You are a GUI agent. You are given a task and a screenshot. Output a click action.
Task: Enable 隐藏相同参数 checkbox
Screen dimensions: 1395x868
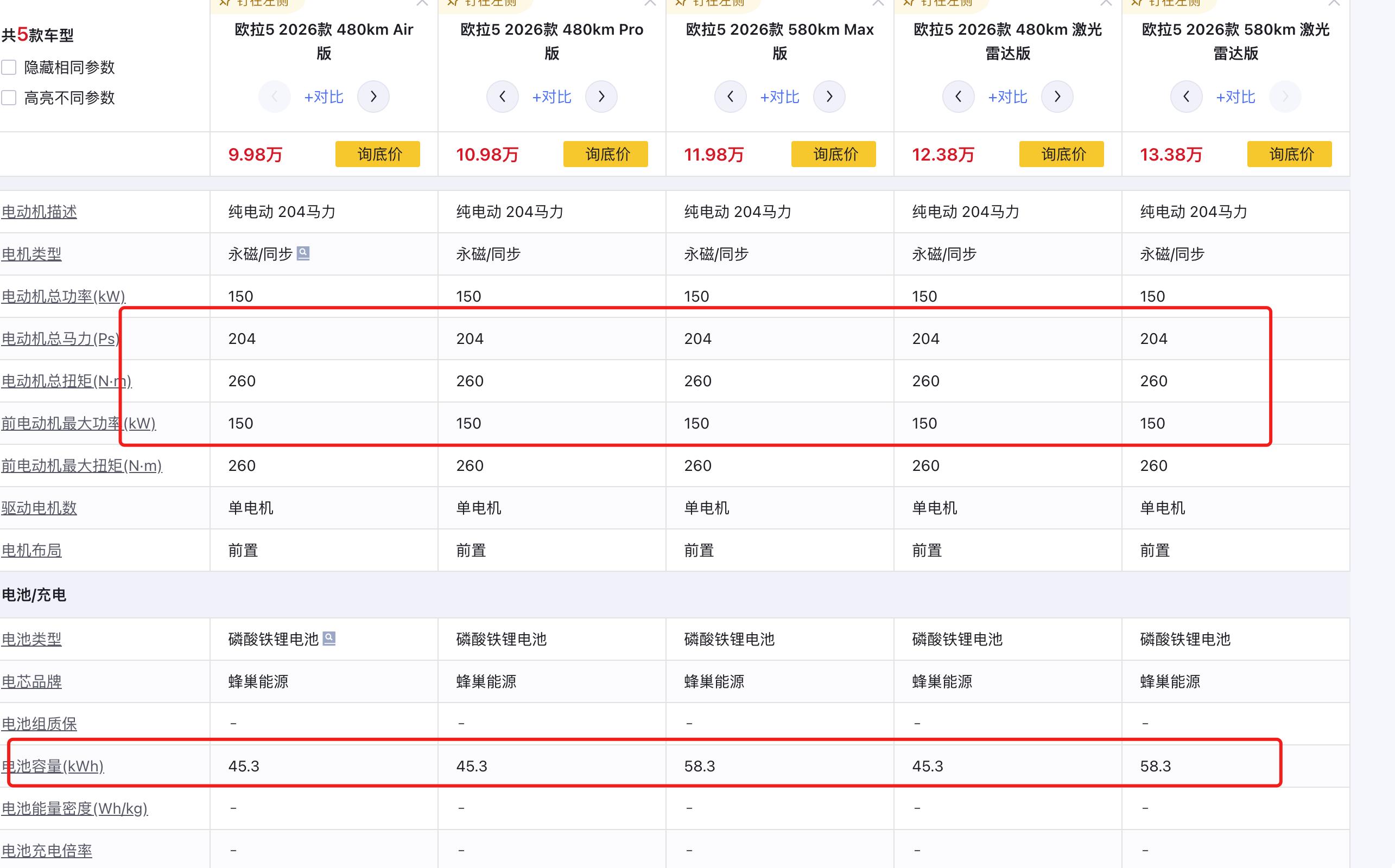coord(9,67)
